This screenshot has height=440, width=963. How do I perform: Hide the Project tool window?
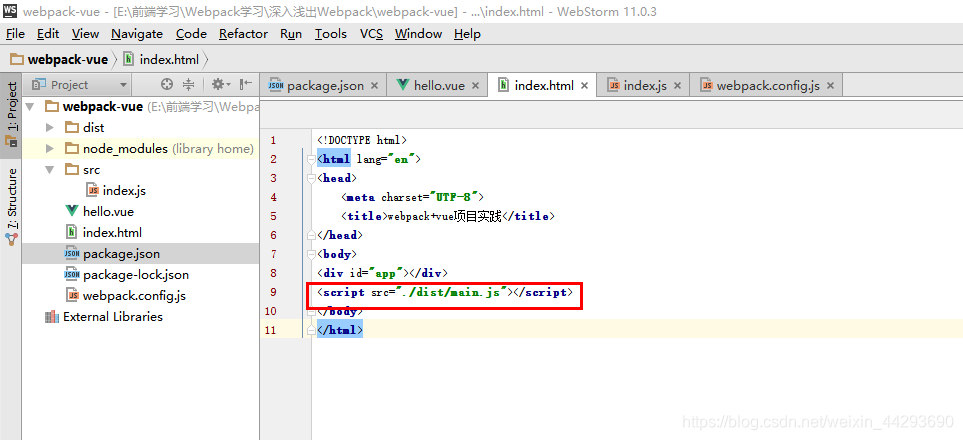point(246,85)
